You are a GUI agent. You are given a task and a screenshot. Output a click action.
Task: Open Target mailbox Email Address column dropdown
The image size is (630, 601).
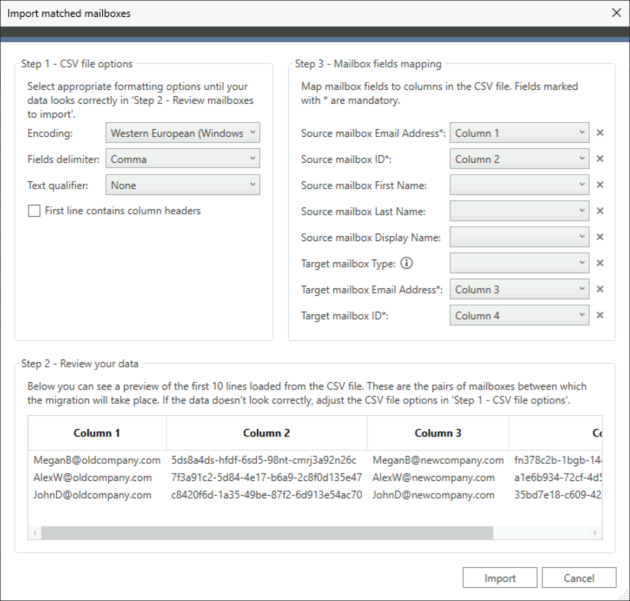(520, 289)
